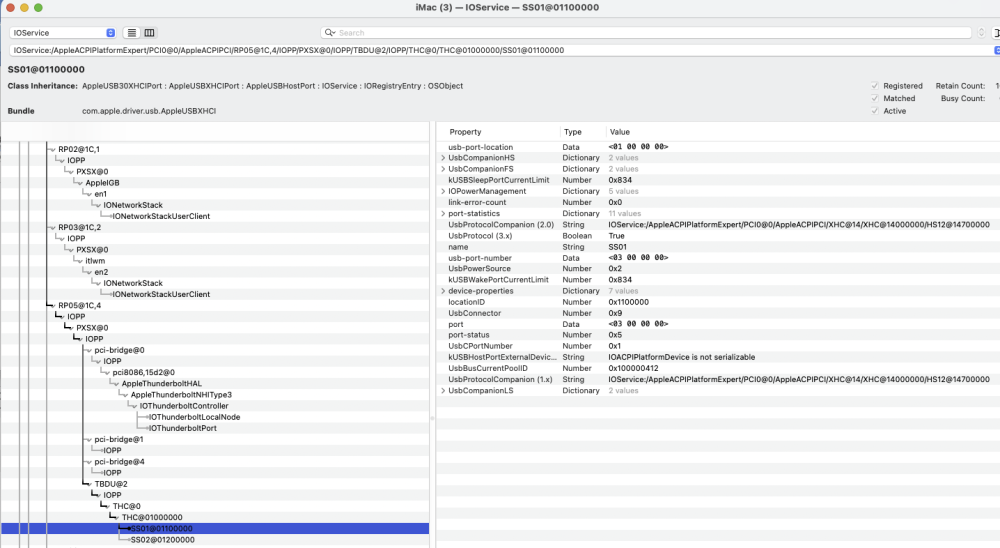Click the search magnifier icon

coord(330,33)
